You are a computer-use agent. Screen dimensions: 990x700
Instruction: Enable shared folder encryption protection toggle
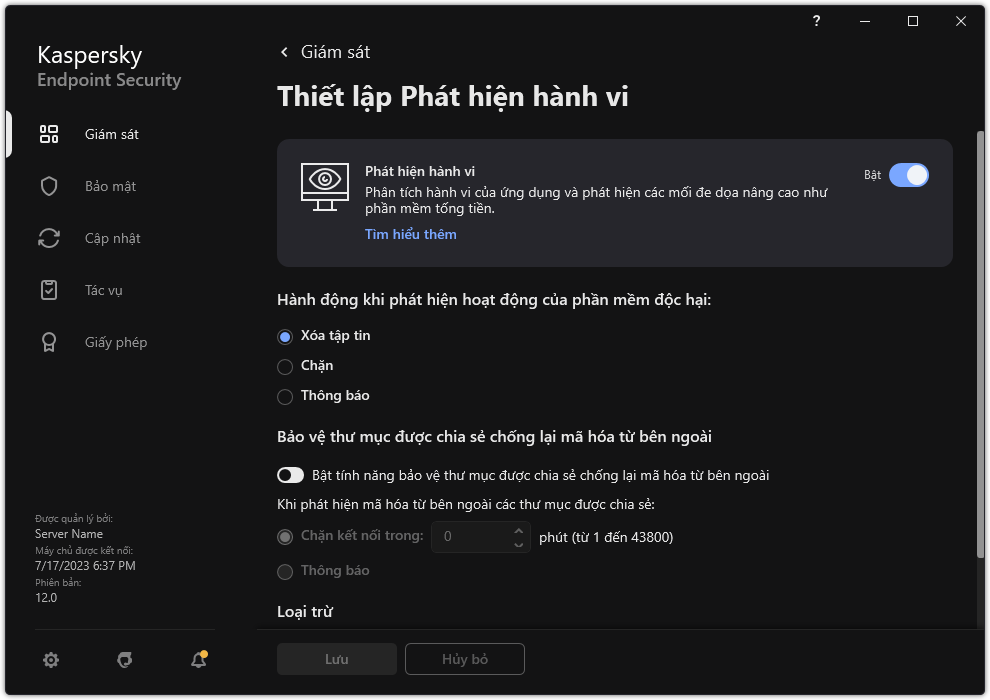(x=291, y=475)
